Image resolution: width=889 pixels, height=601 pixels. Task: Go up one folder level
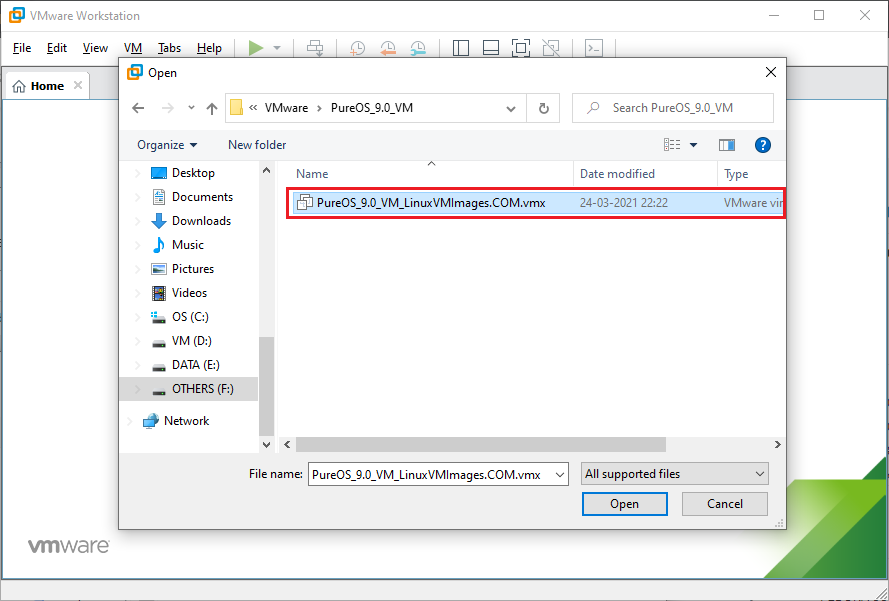[212, 108]
